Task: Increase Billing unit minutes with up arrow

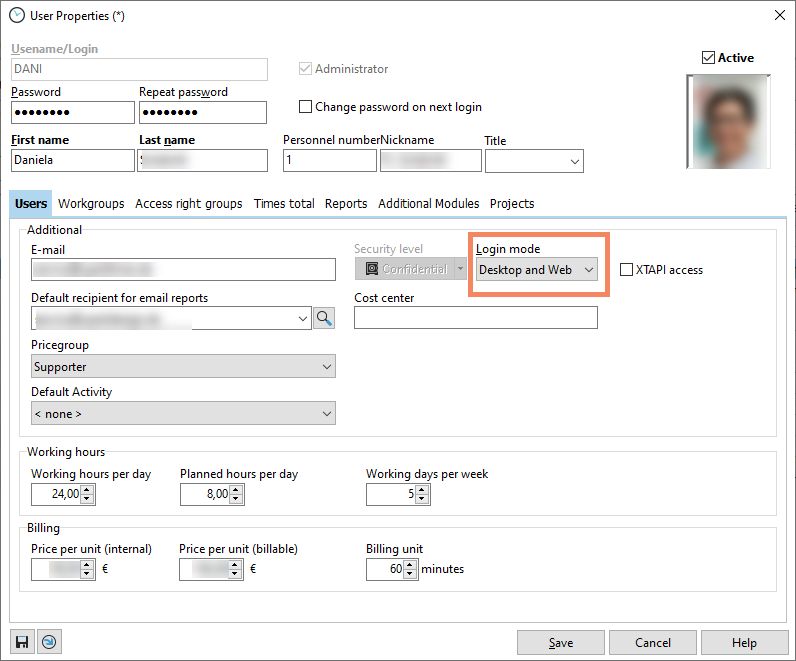Action: point(410,564)
